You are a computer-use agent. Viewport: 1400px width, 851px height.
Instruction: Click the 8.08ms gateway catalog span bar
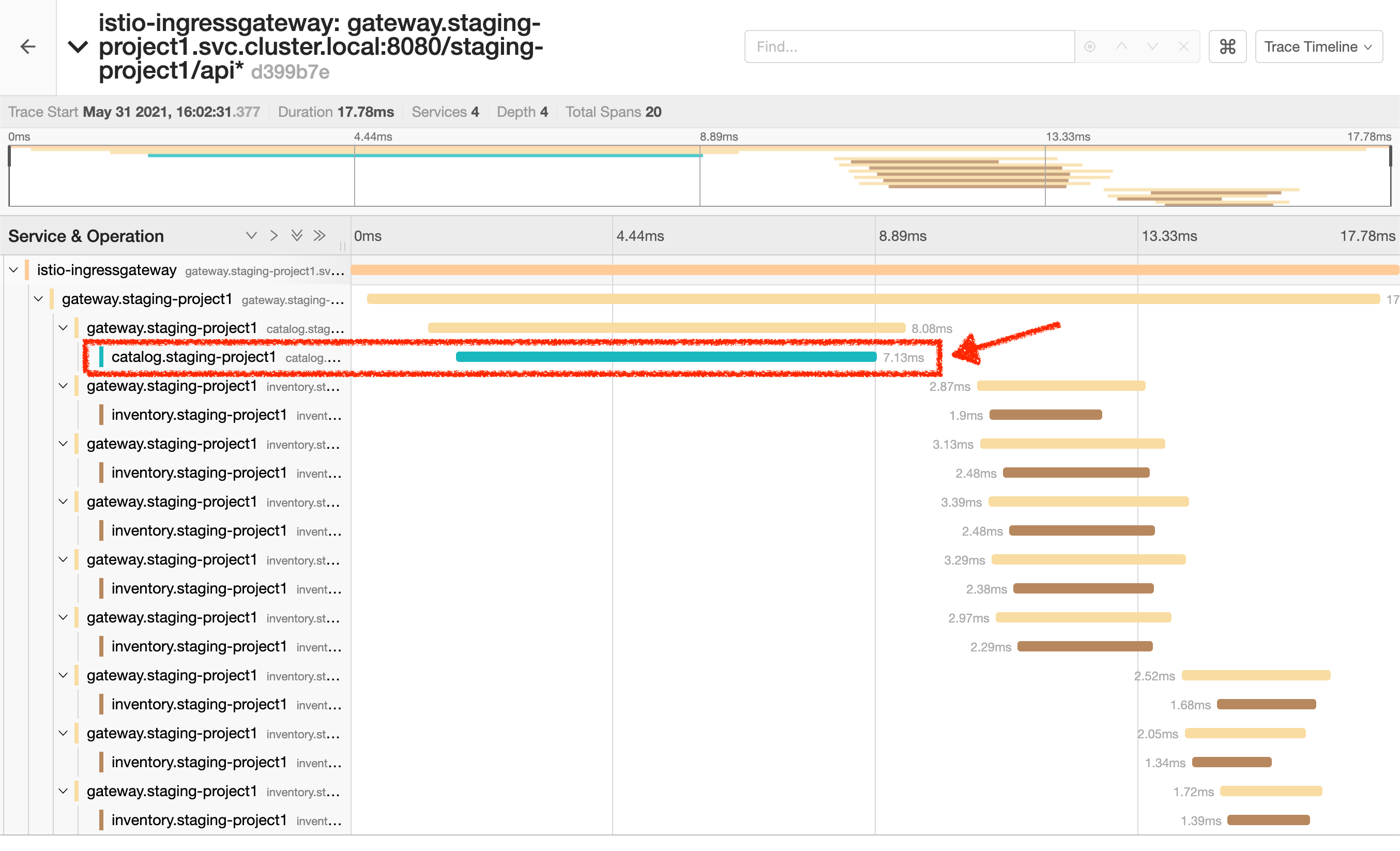(666, 328)
